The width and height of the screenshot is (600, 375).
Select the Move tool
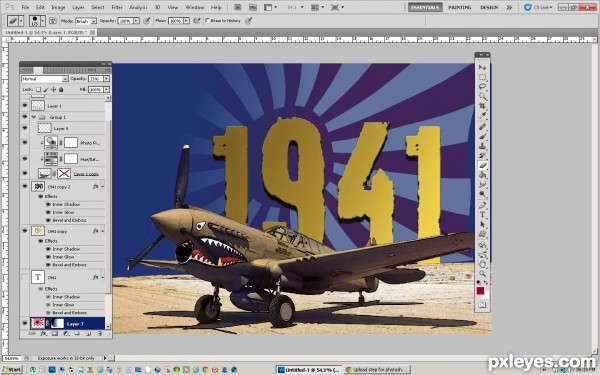click(483, 67)
